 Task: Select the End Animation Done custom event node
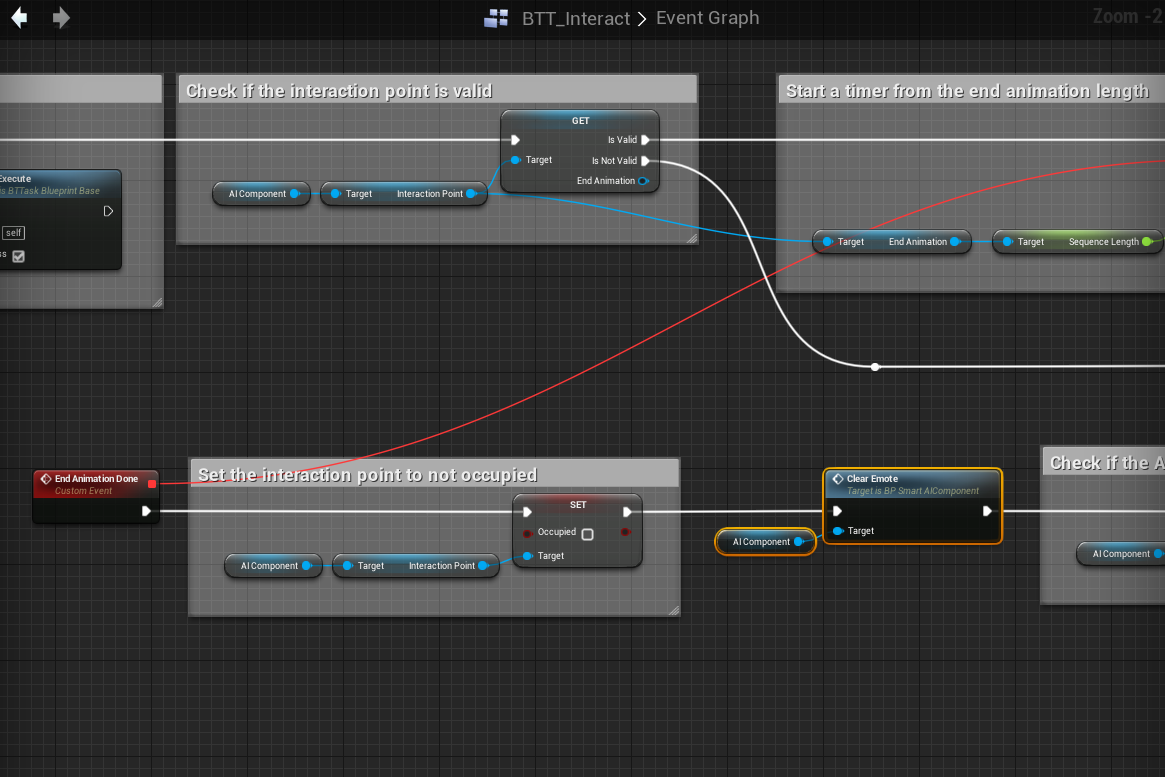96,479
